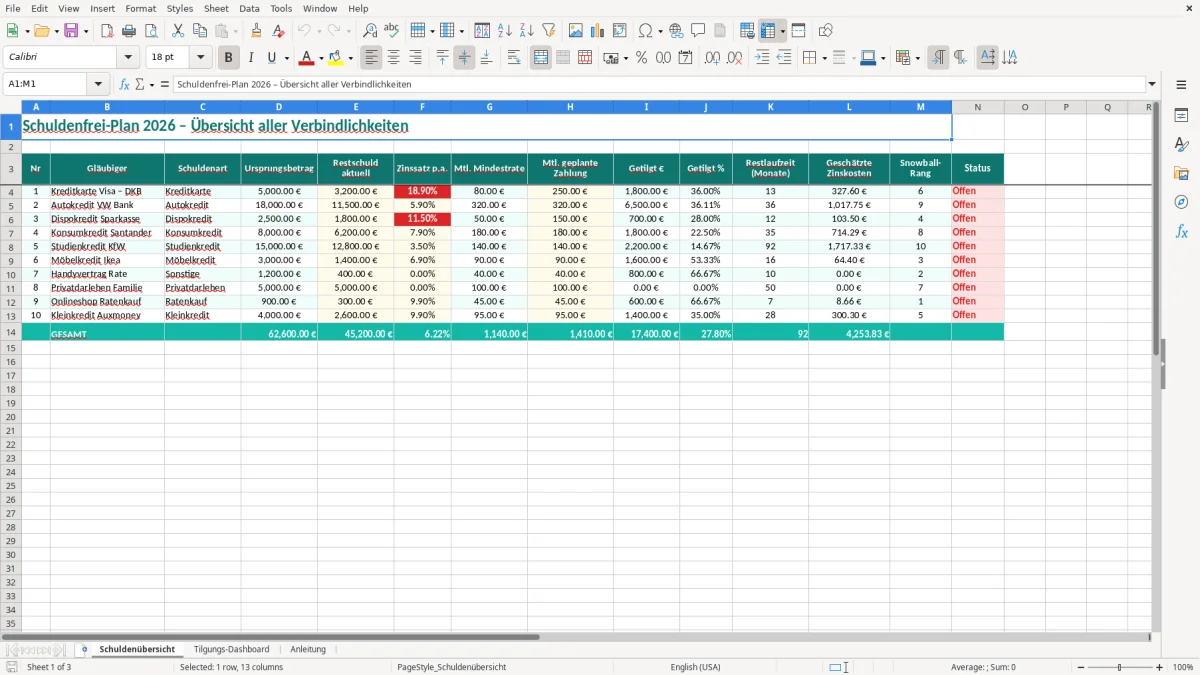This screenshot has height=675, width=1200.
Task: Click zoom percentage 100% in status bar
Action: point(1183,667)
